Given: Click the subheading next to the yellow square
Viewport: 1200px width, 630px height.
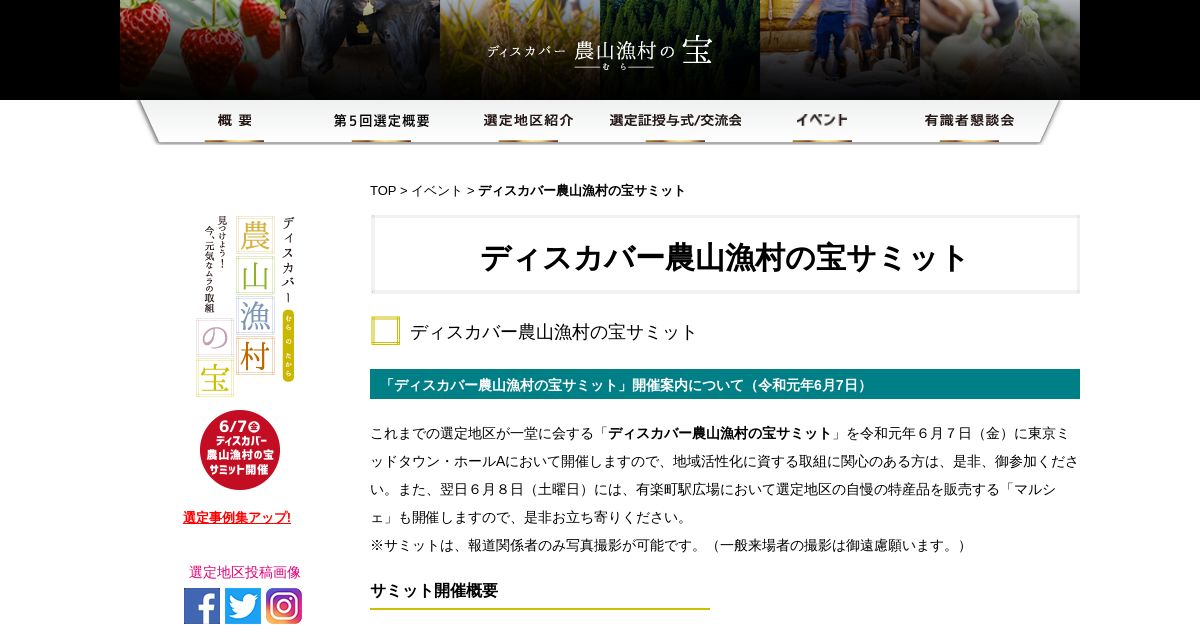Looking at the screenshot, I should 553,332.
